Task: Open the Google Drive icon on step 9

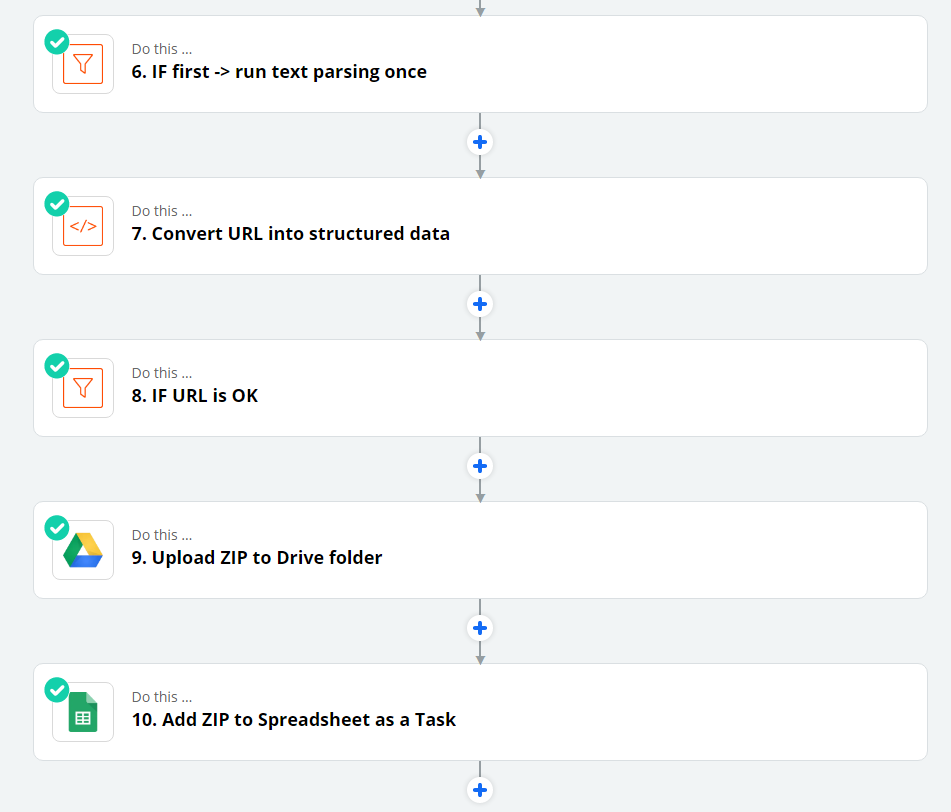Action: click(x=82, y=549)
